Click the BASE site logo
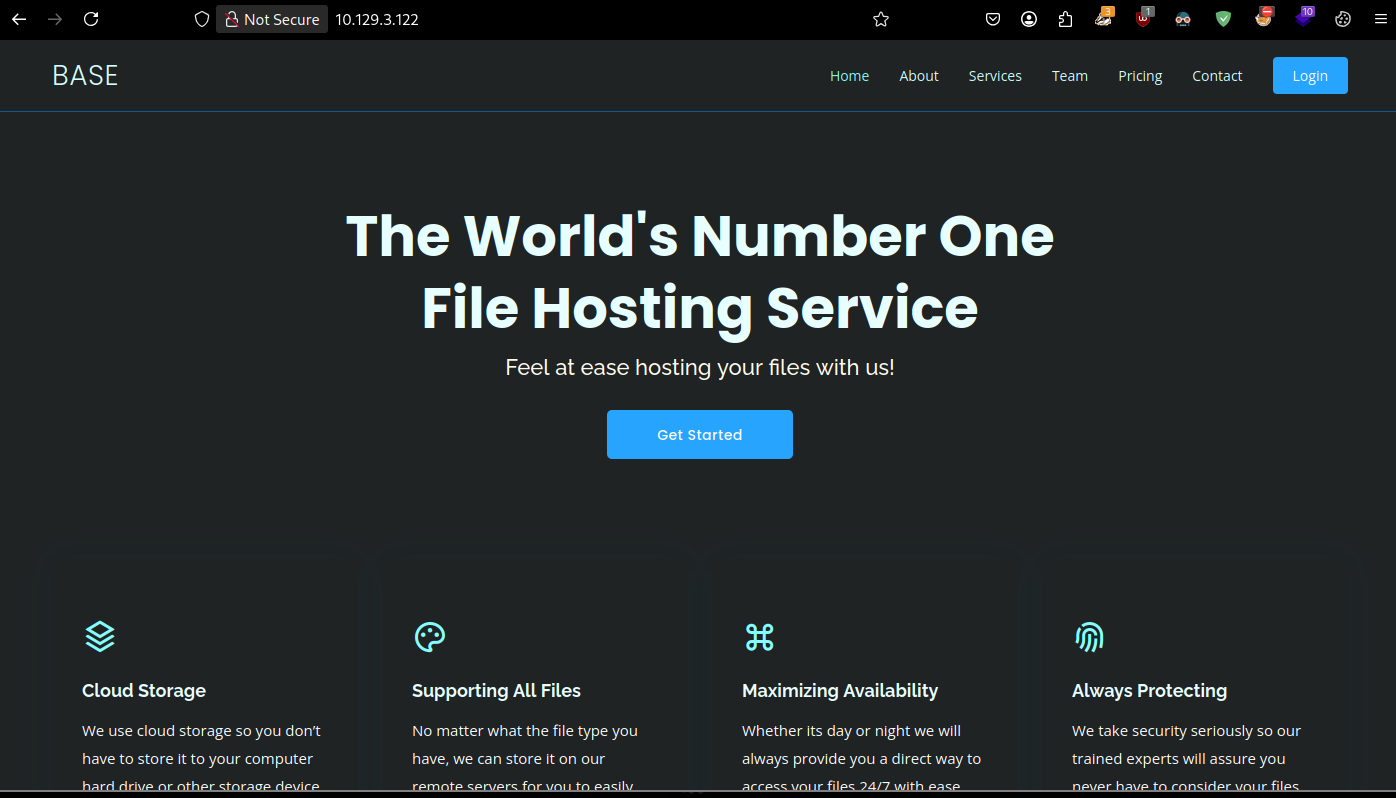This screenshot has height=798, width=1396. [x=85, y=76]
